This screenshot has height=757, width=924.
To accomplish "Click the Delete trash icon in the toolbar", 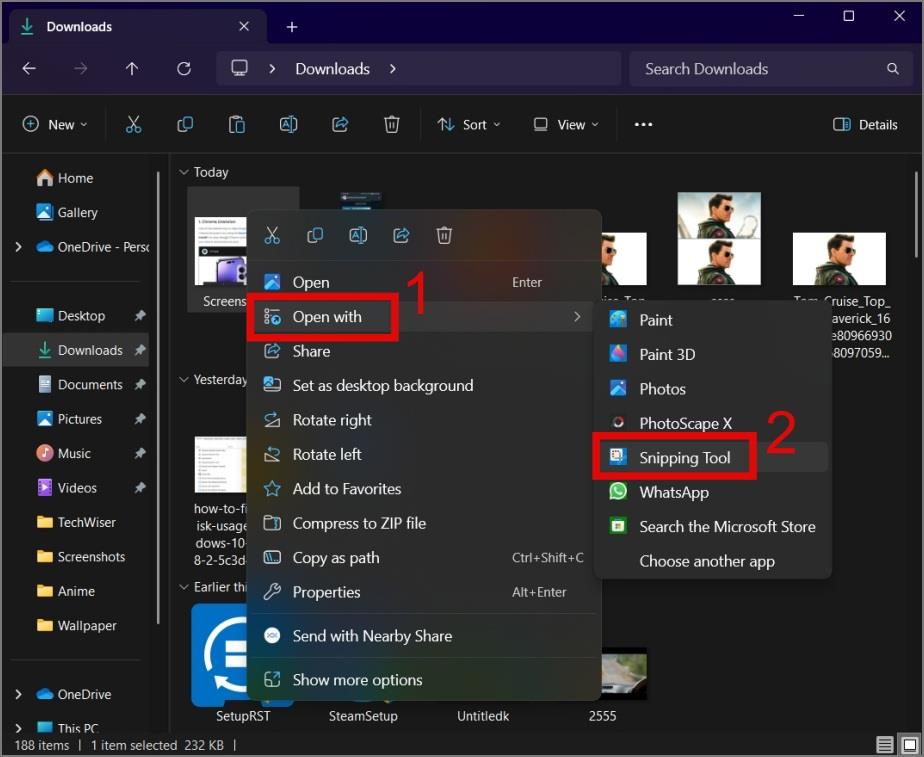I will click(x=392, y=124).
